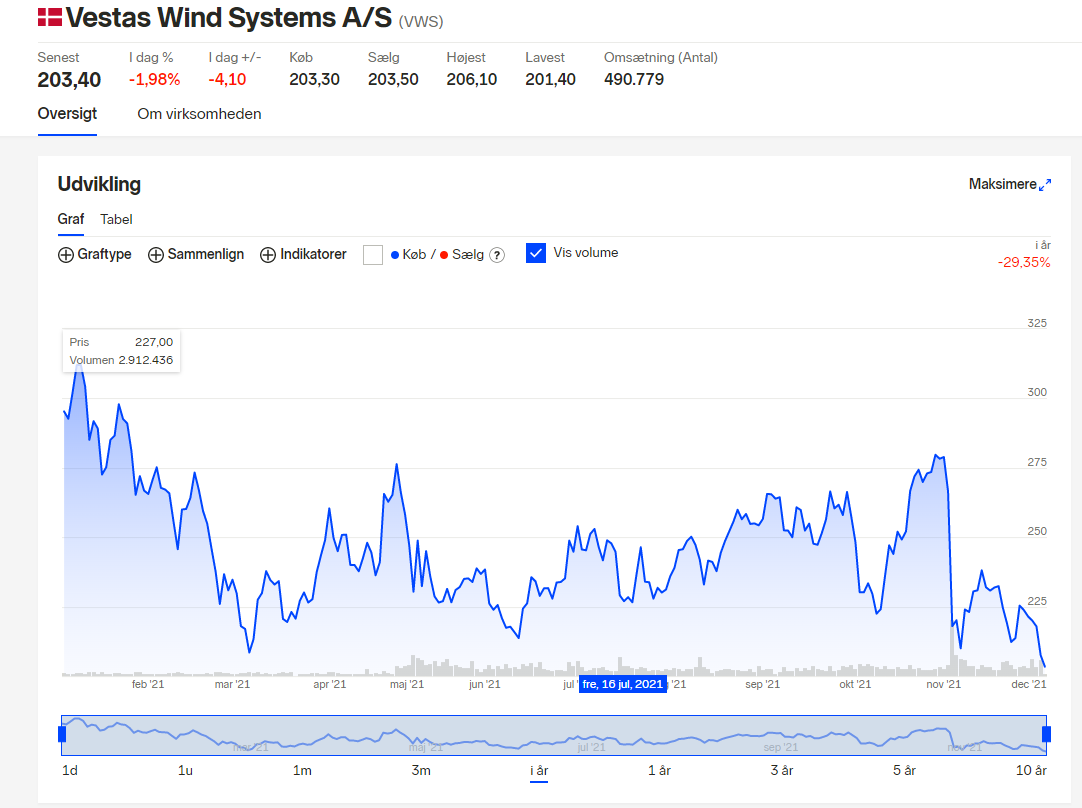Screen dimensions: 1082x808
Task: Click the Indikatorer plus icon
Action: [x=268, y=255]
